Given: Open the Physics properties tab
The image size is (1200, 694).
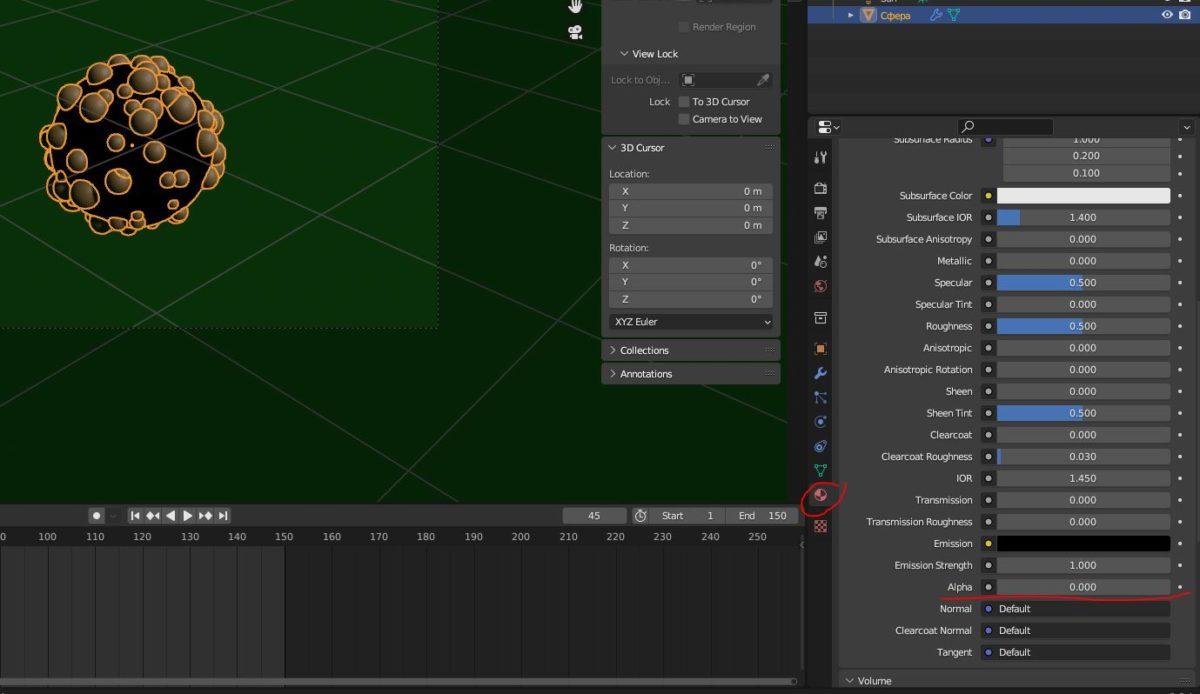Looking at the screenshot, I should click(x=820, y=422).
